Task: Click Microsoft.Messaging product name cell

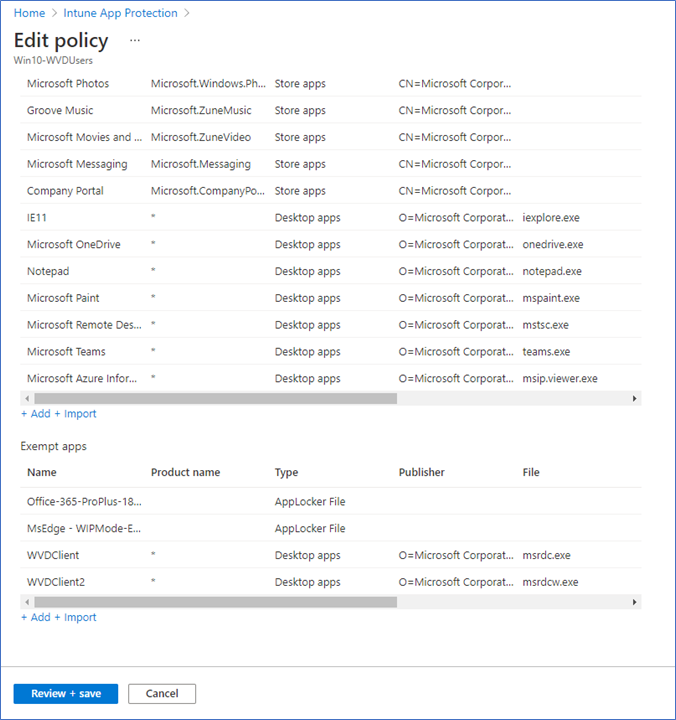Action: pyautogui.click(x=201, y=164)
